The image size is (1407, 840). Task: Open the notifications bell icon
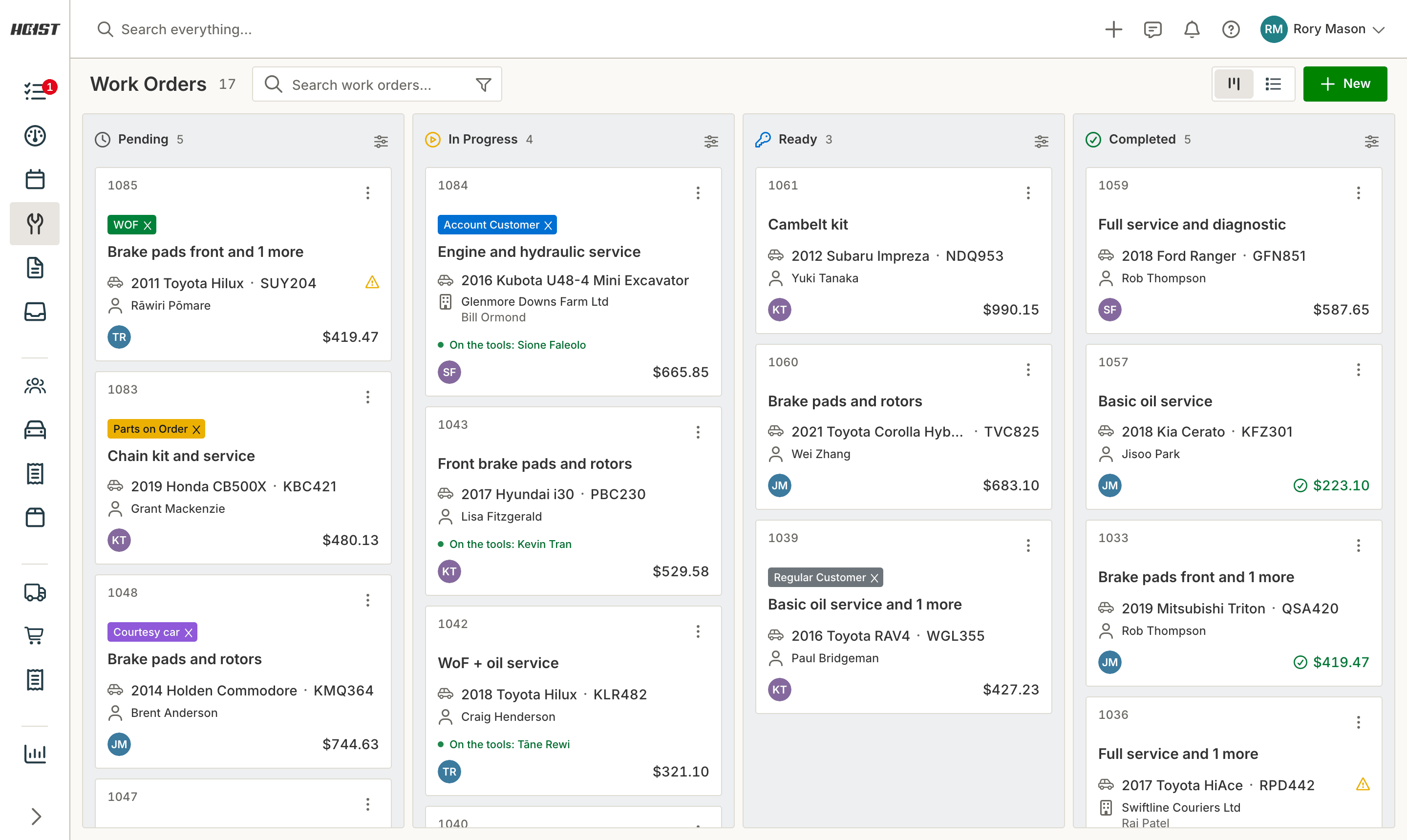point(1192,29)
